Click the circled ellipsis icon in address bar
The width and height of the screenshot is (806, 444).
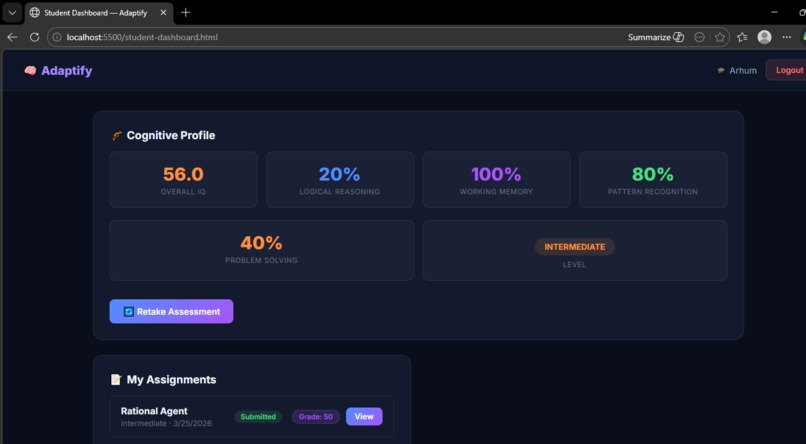[699, 37]
